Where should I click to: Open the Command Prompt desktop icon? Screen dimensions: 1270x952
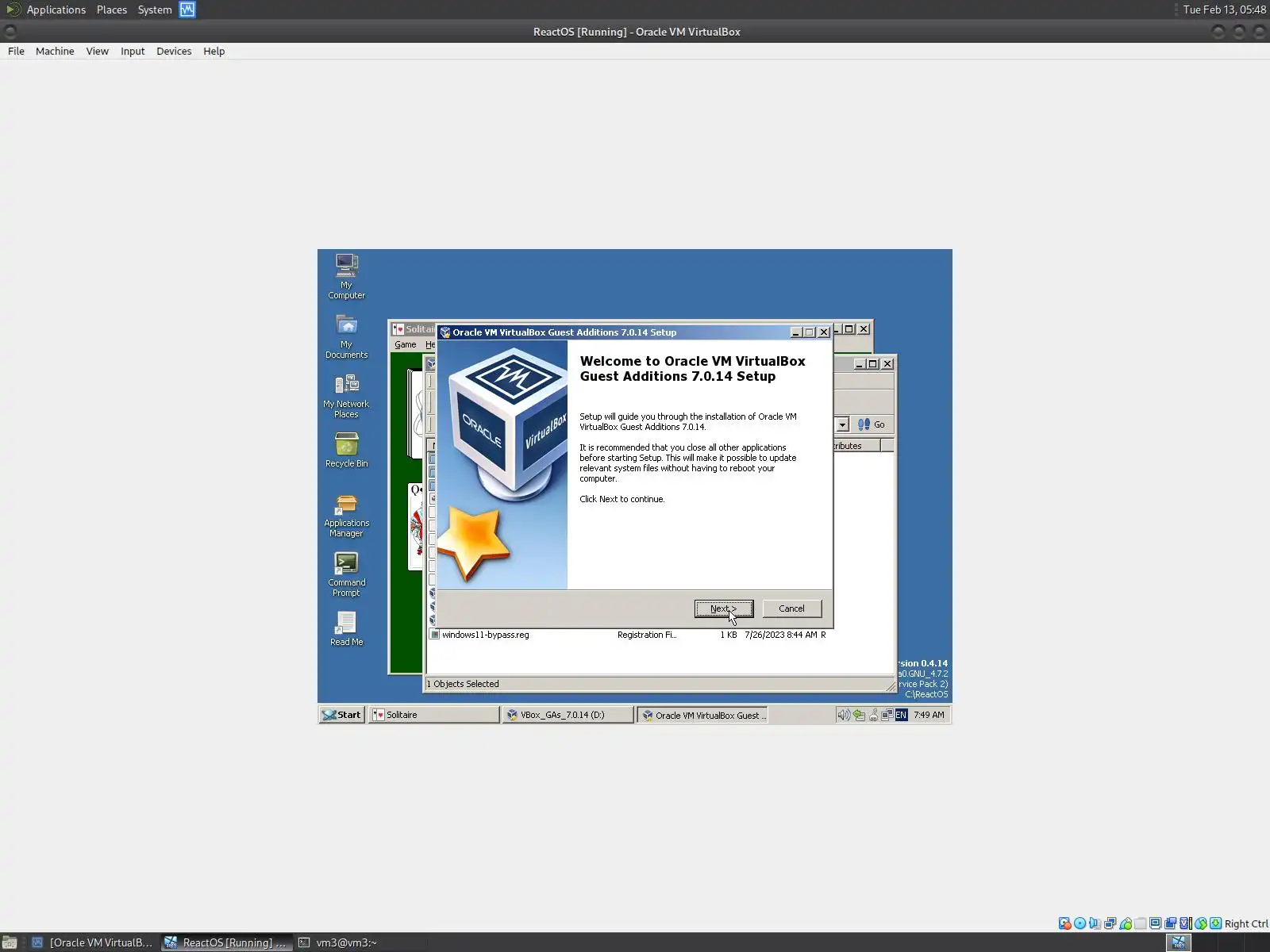pos(346,574)
